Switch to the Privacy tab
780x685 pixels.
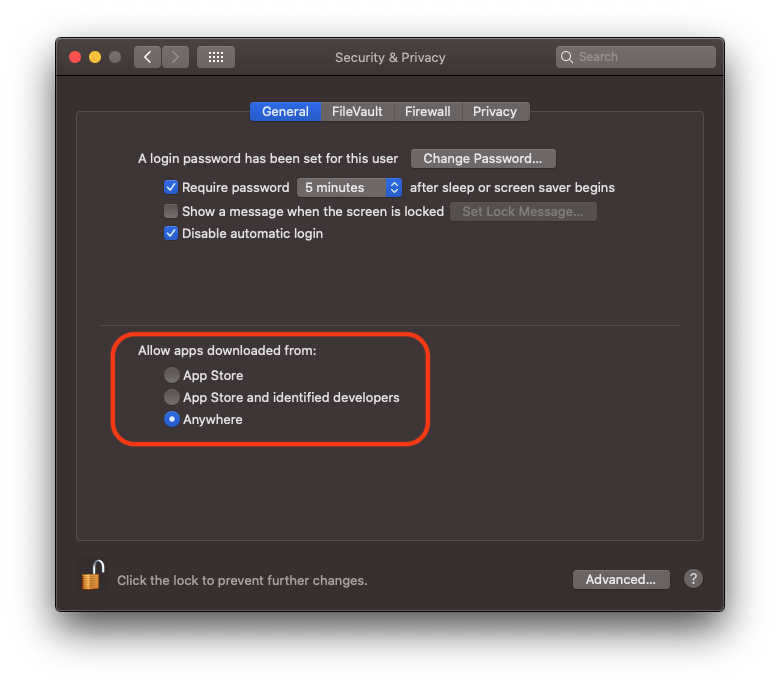click(x=495, y=111)
